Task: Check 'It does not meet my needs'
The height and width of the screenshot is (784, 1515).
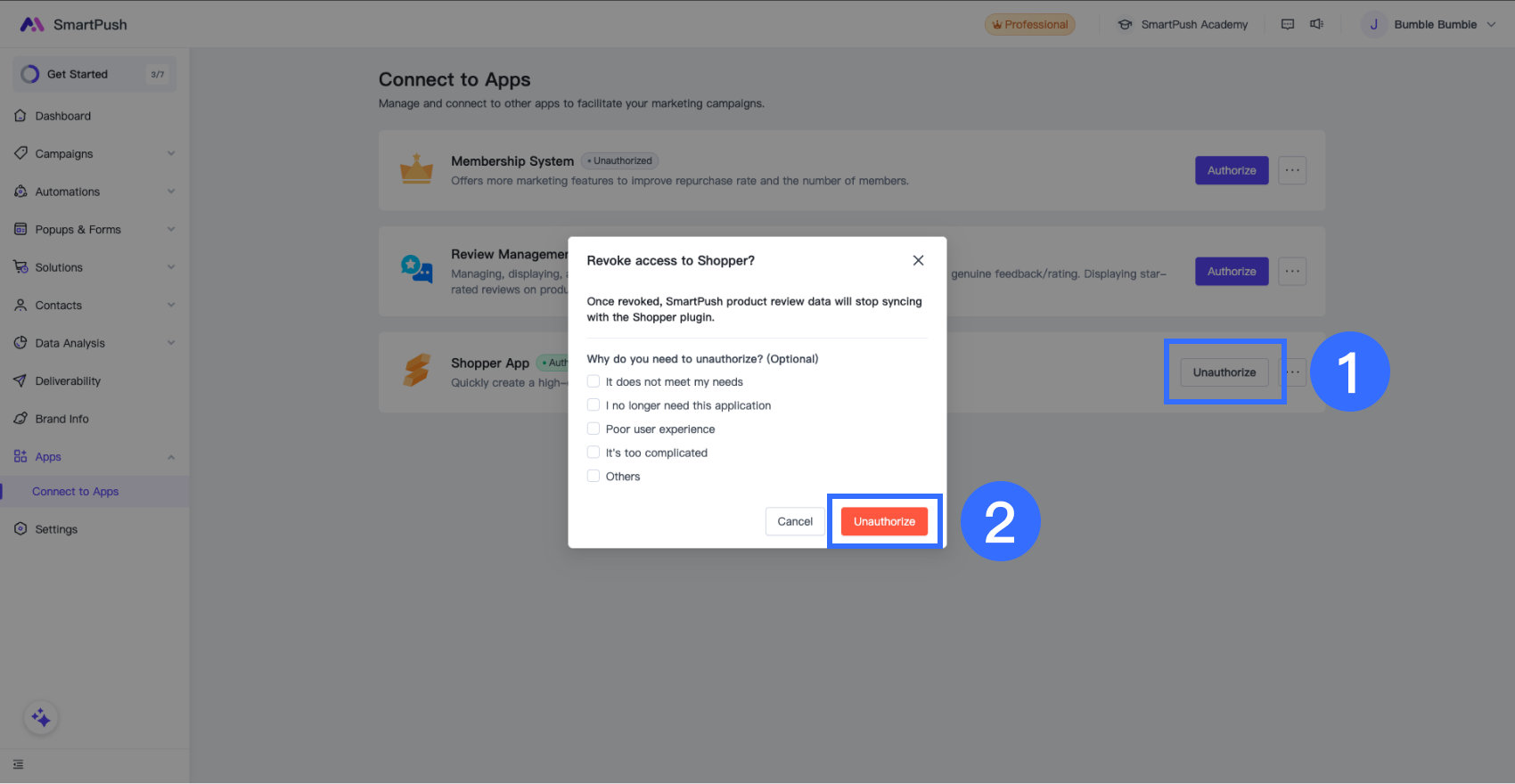Action: pos(594,381)
